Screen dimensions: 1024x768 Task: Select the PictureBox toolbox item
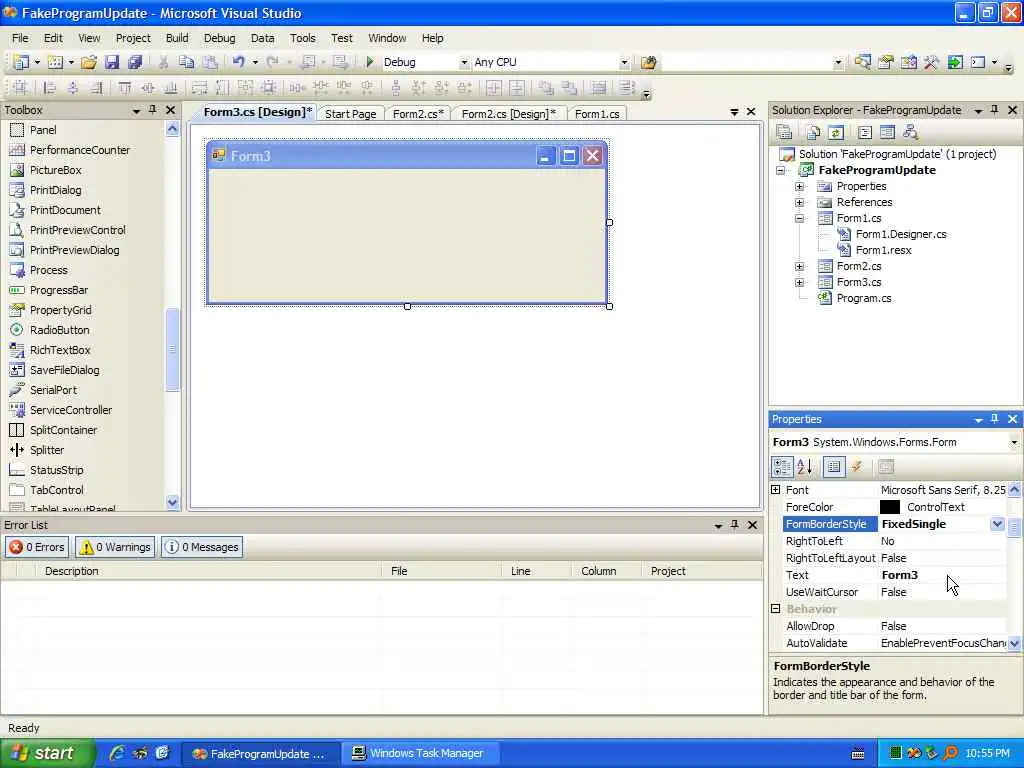tap(56, 170)
